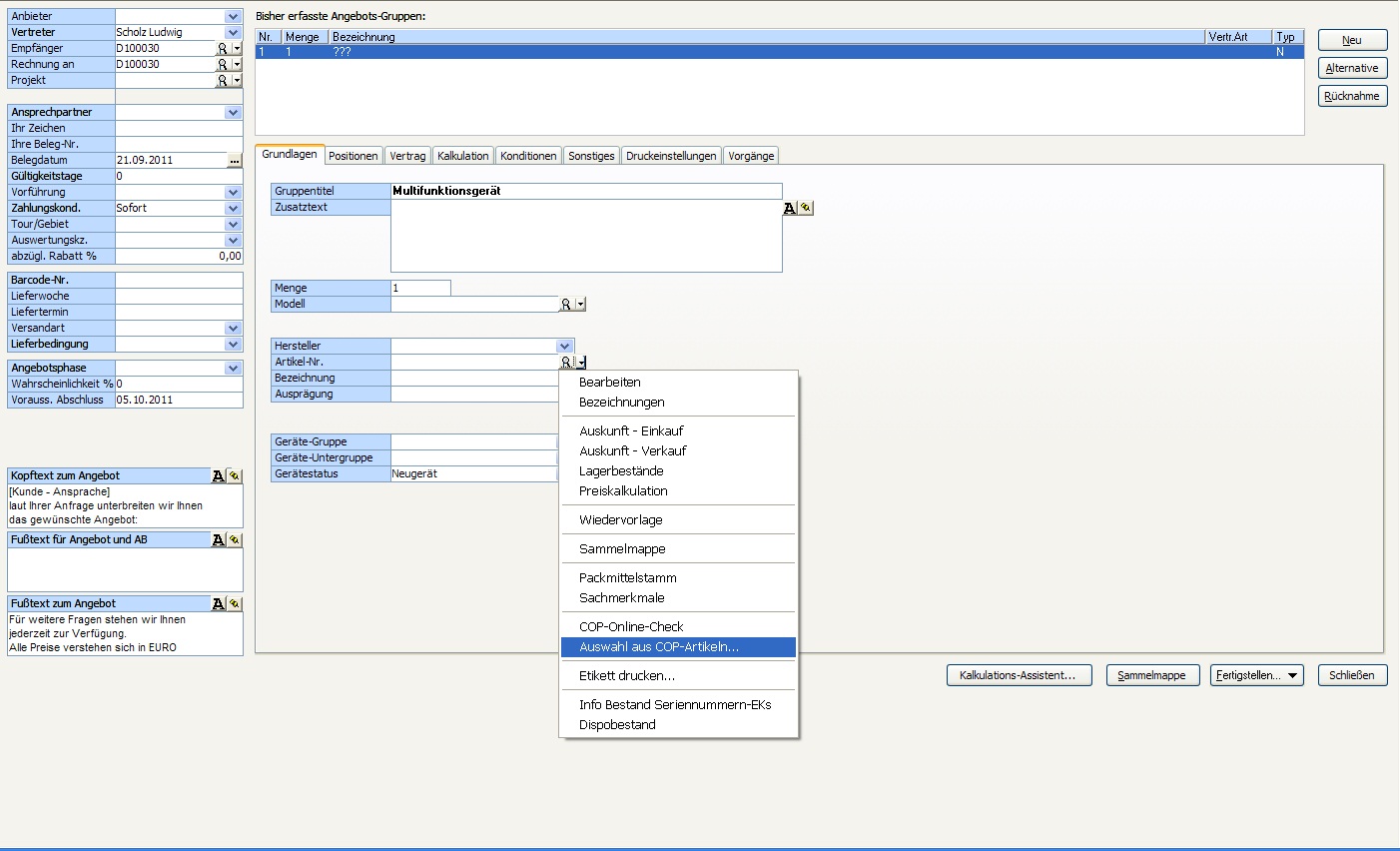1400x851 pixels.
Task: Open the Kalkulations-Assistent... button
Action: click(x=1019, y=675)
